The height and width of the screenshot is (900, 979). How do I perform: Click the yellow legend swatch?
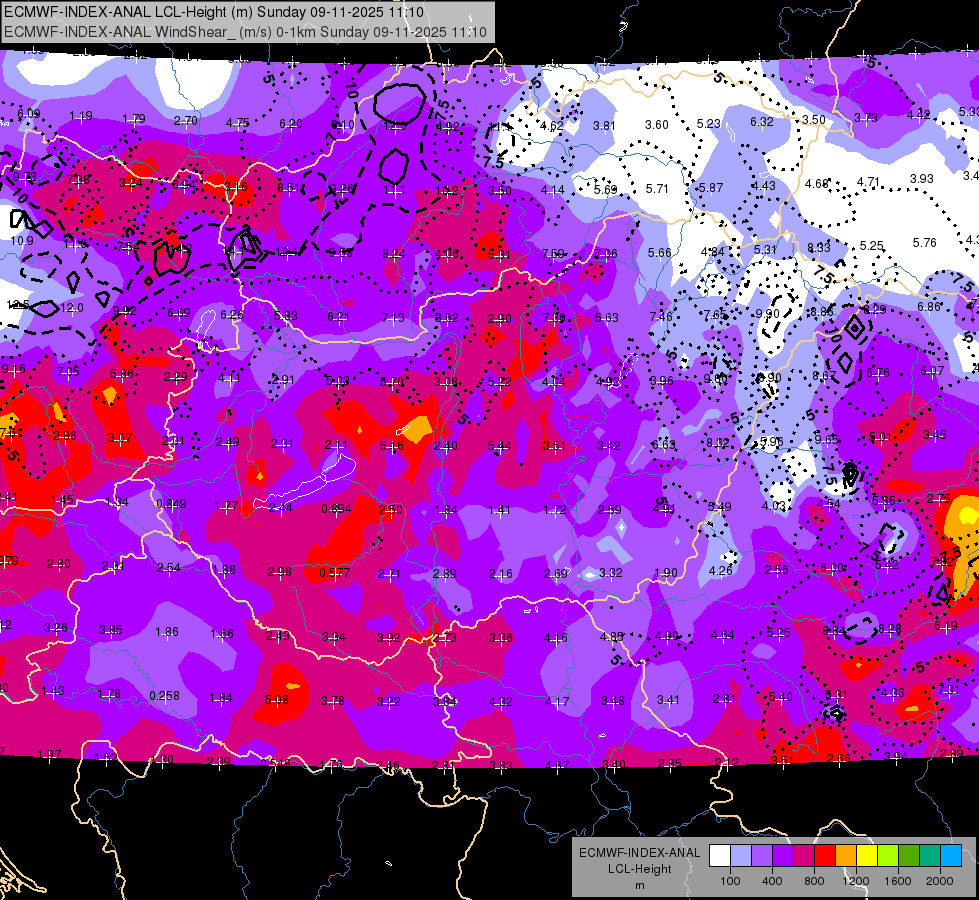867,856
